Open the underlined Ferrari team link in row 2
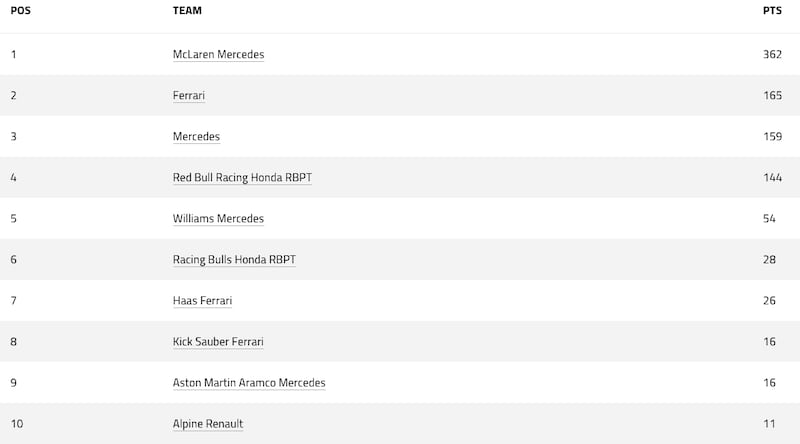 189,95
